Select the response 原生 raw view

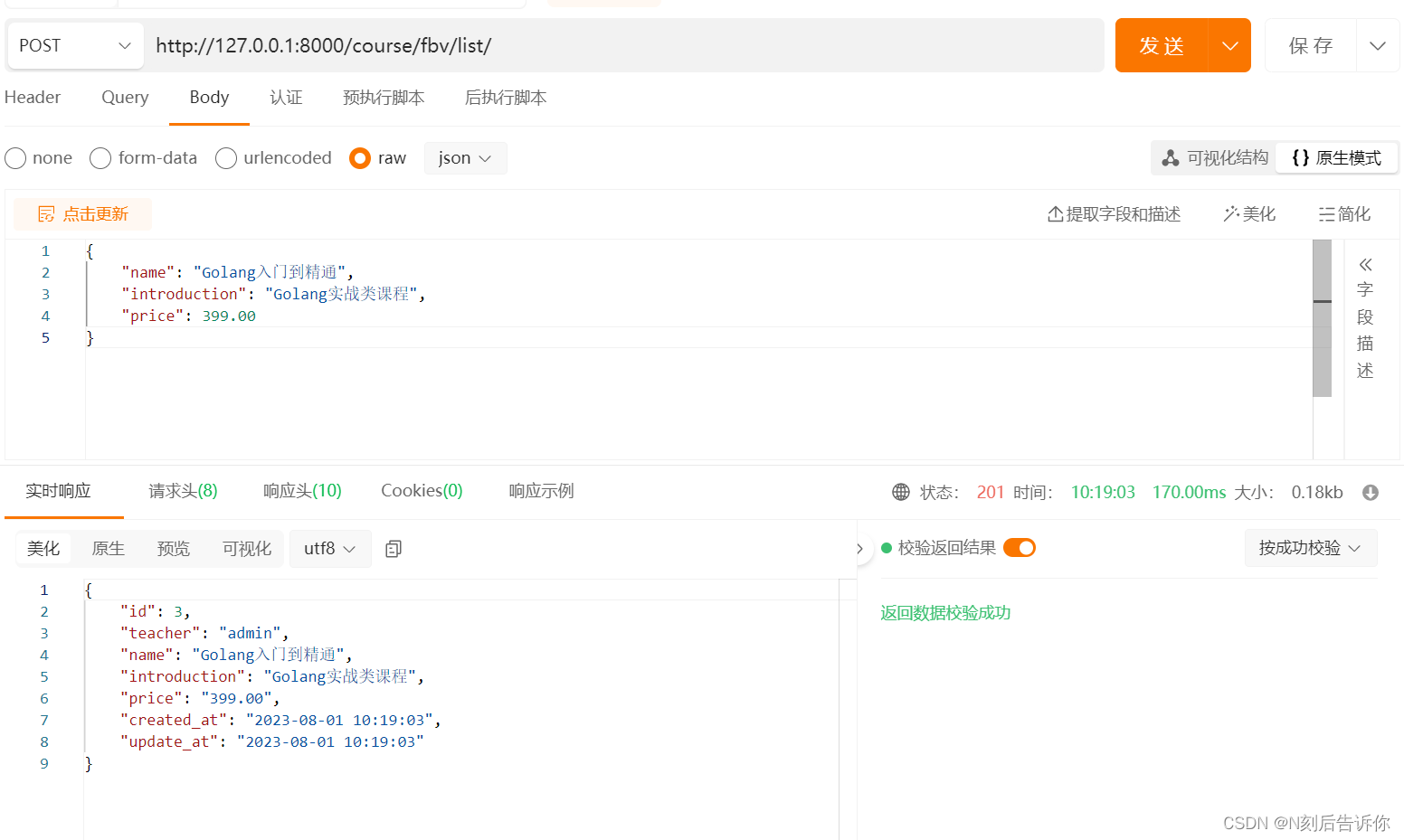(109, 549)
